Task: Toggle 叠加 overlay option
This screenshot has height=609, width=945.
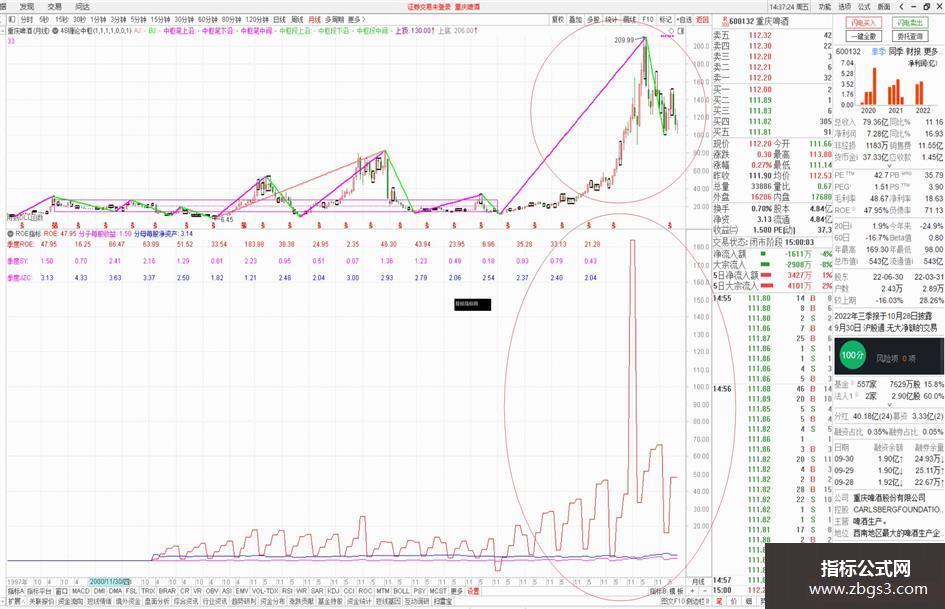Action: point(576,20)
